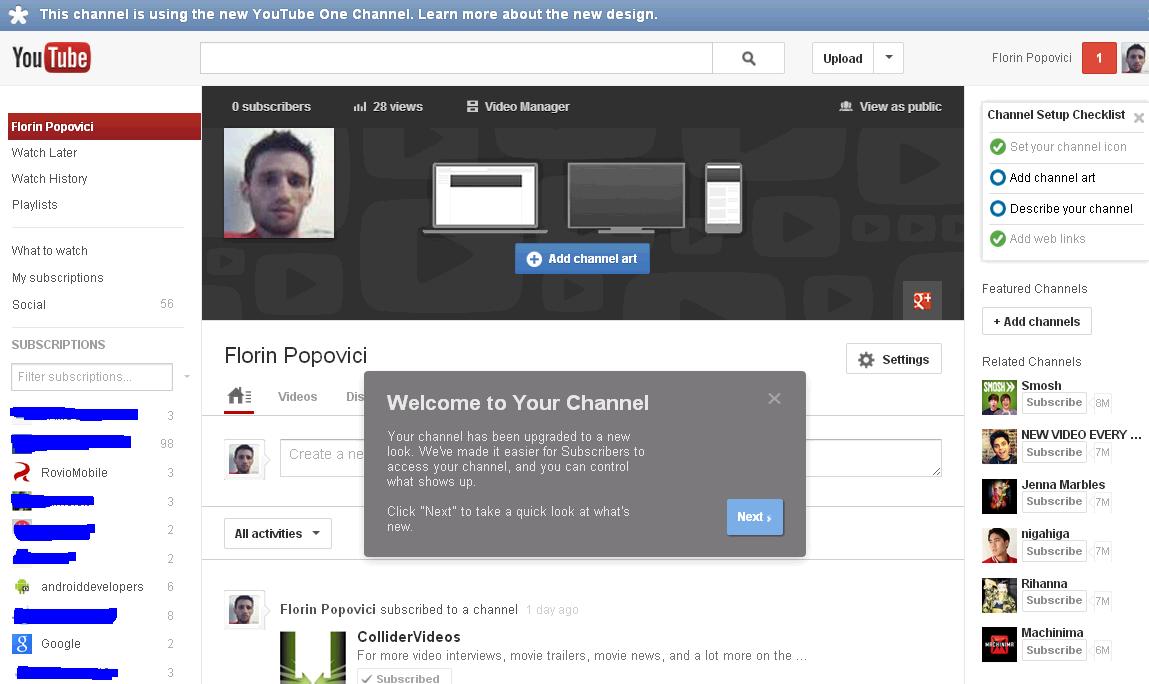Click the androiddevelopers channel icon
This screenshot has height=684, width=1149.
tap(22, 586)
